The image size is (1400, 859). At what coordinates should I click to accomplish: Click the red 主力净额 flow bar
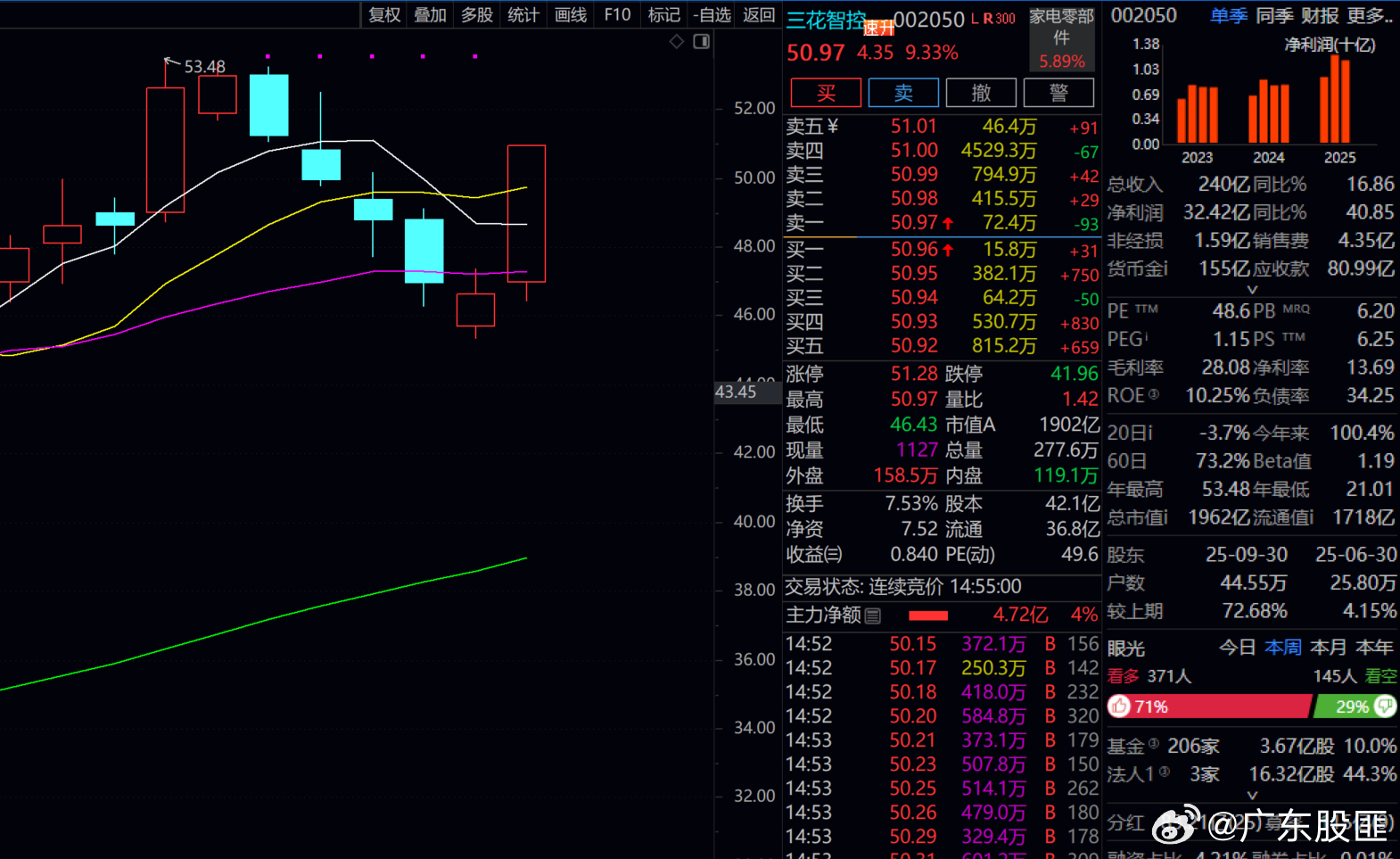point(928,615)
